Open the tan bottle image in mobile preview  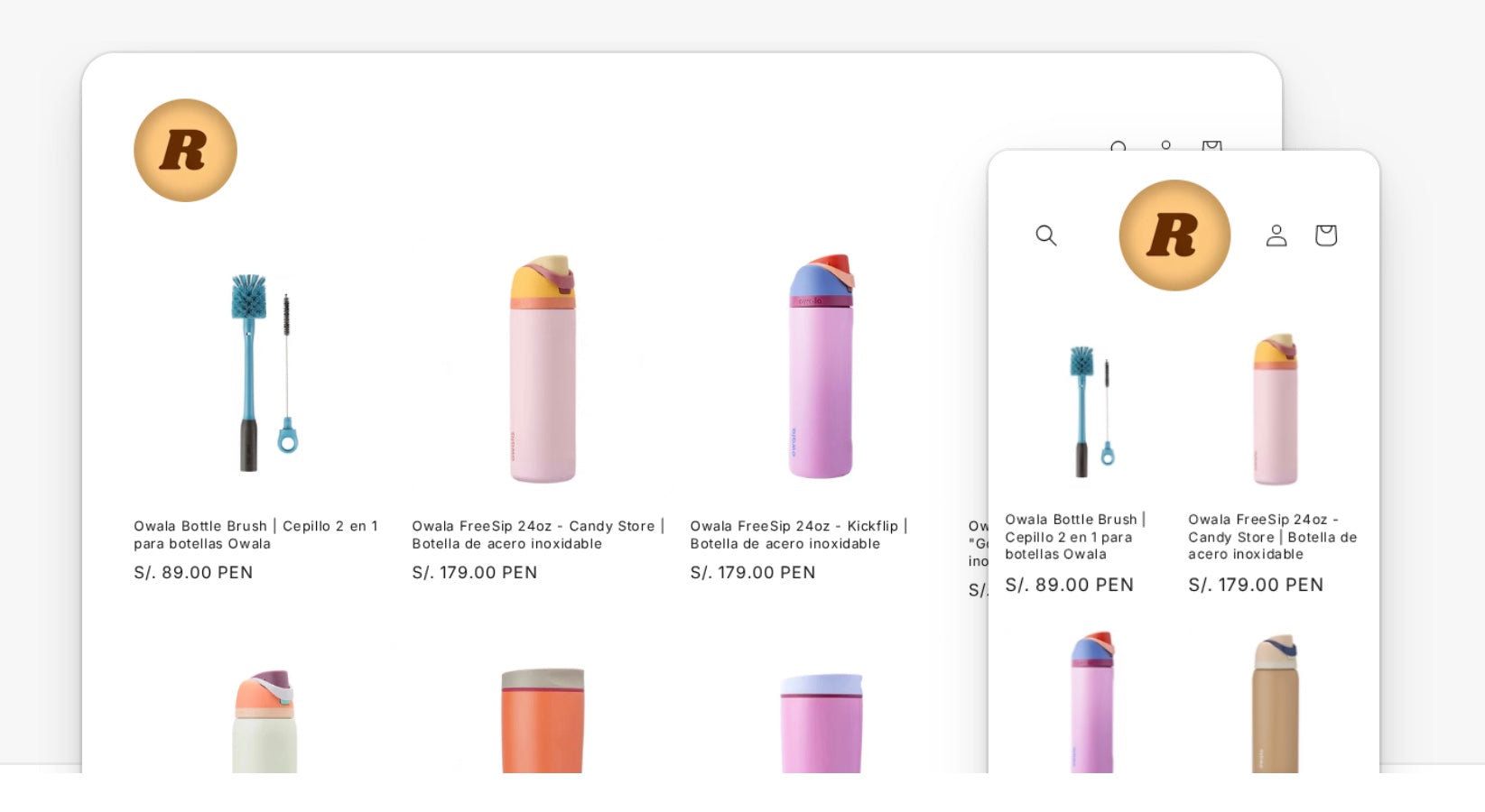click(1275, 703)
